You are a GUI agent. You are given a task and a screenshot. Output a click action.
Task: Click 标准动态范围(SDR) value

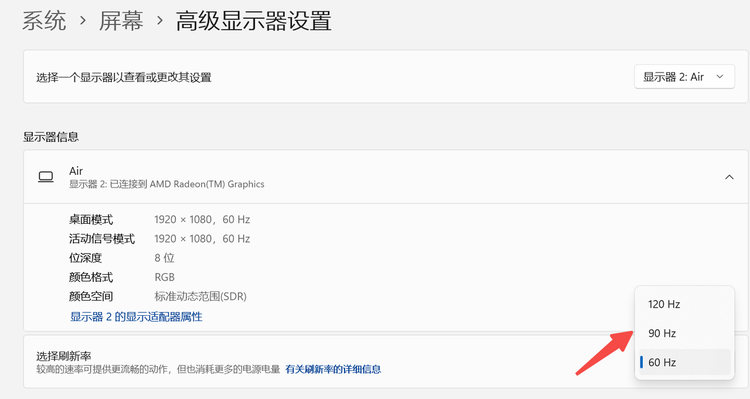pyautogui.click(x=200, y=297)
